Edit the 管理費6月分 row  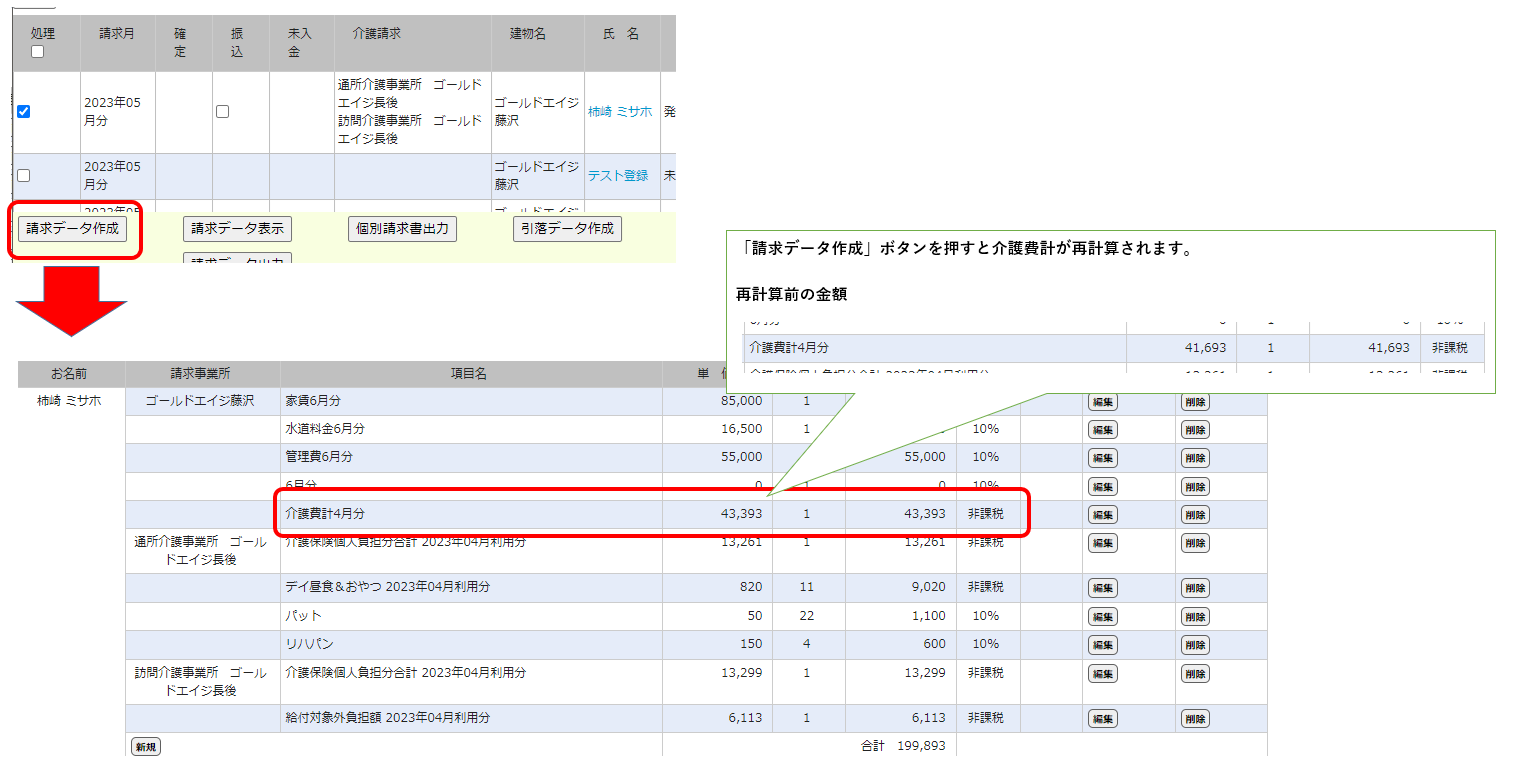coord(1102,458)
